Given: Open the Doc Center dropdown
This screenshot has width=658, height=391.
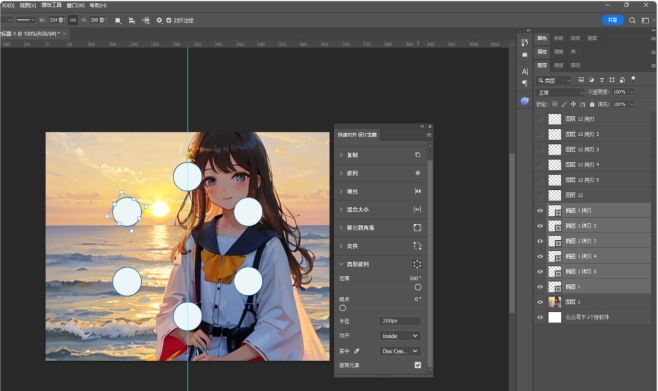Looking at the screenshot, I should point(400,351).
